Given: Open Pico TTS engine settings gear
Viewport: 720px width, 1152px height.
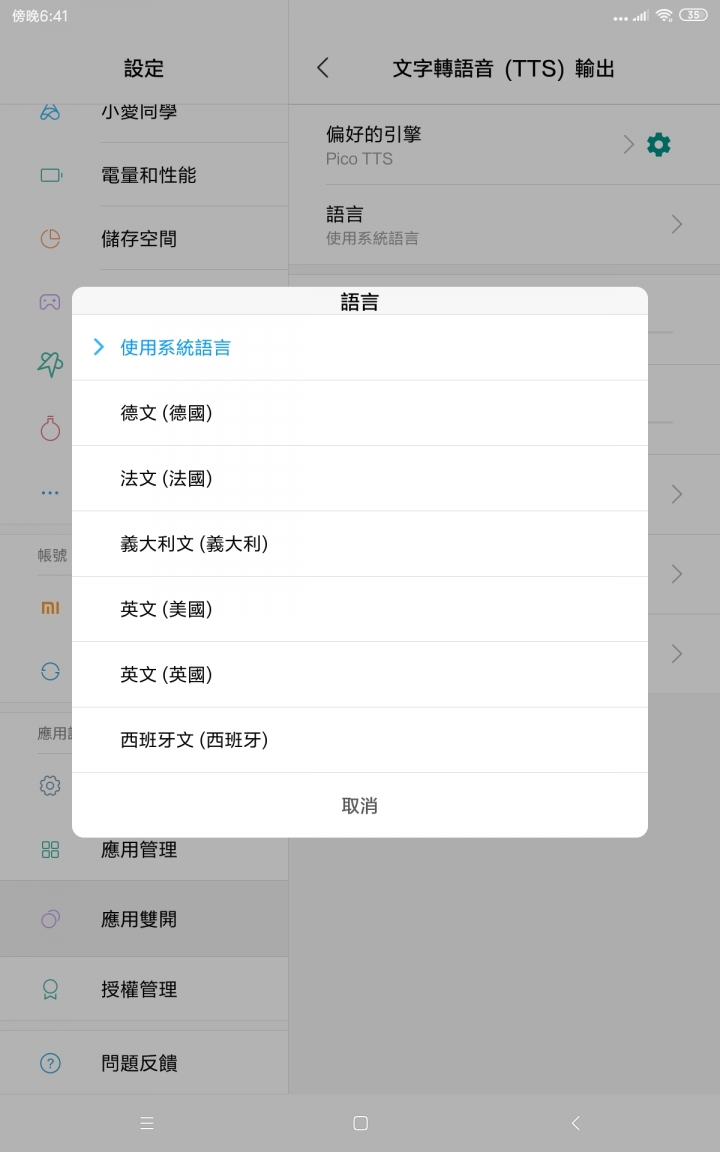Looking at the screenshot, I should pos(658,145).
